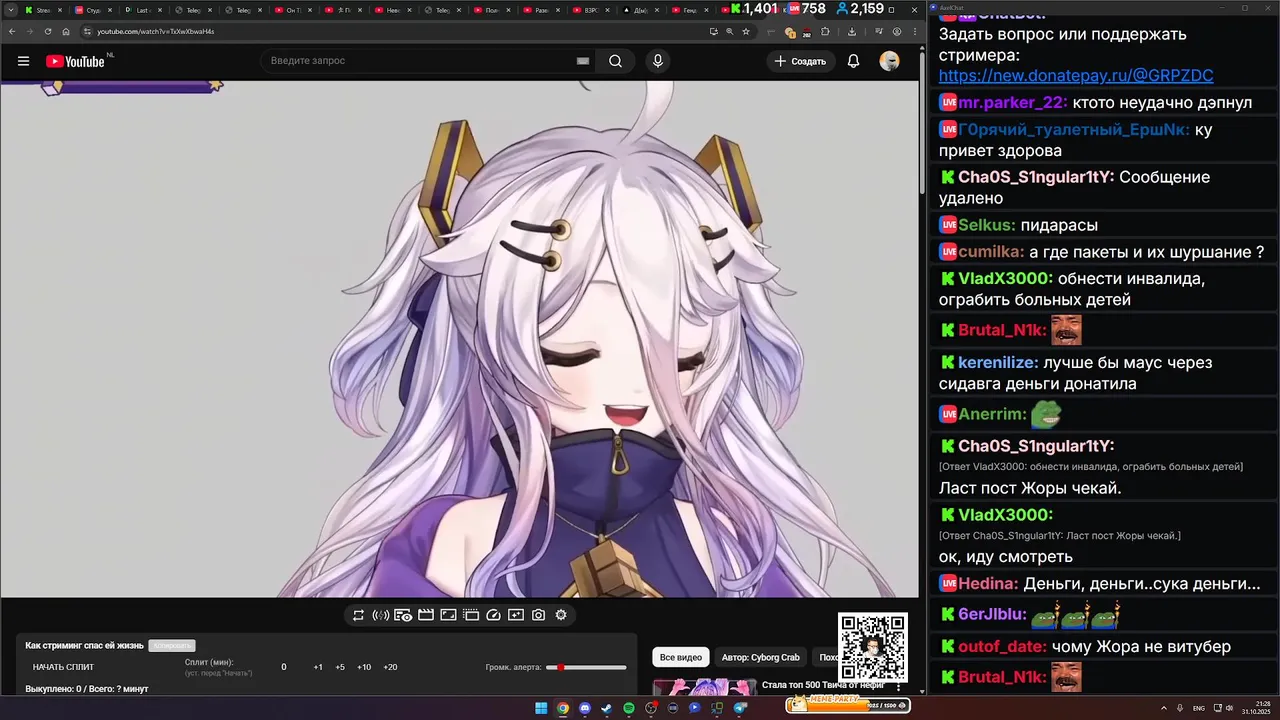Click the QR code overlay image
The width and height of the screenshot is (1280, 720).
[x=873, y=647]
